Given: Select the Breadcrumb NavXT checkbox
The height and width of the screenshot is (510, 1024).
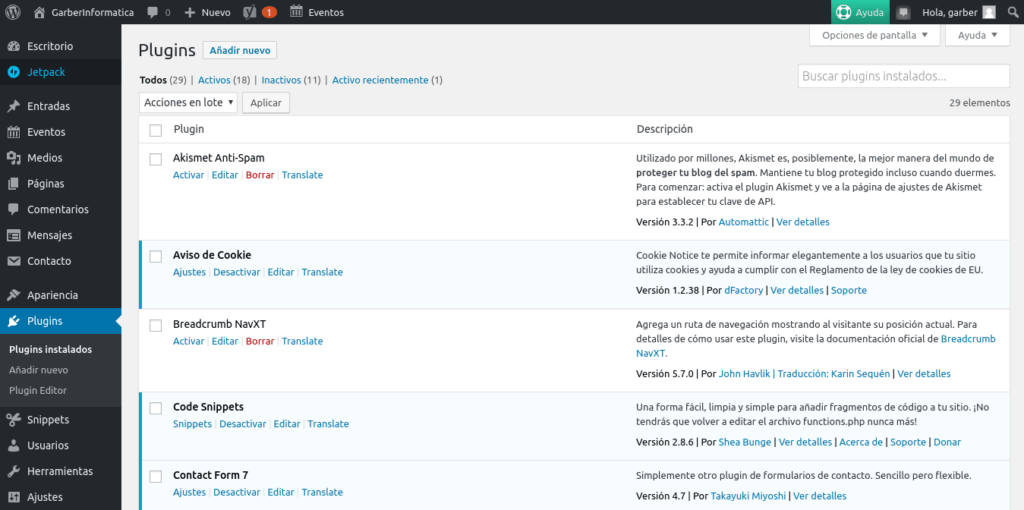Looking at the screenshot, I should 155,325.
